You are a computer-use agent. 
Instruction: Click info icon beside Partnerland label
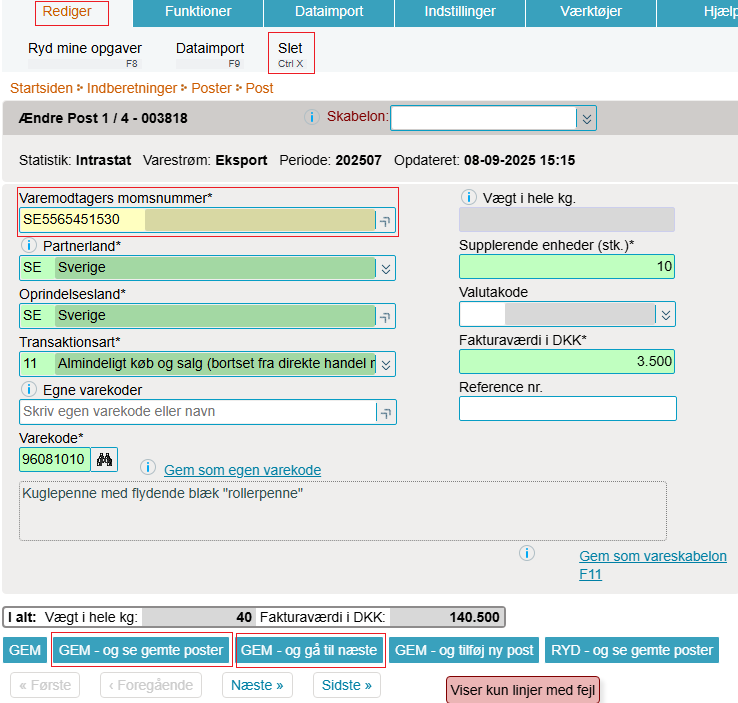click(28, 246)
